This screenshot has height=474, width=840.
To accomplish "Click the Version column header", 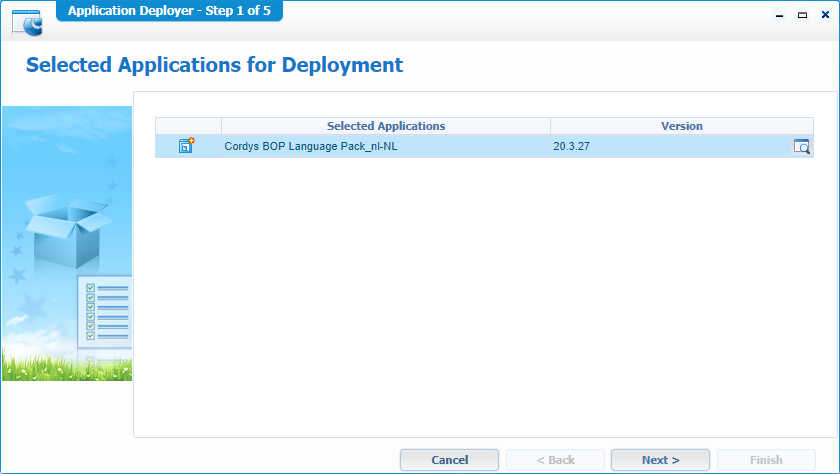I will [x=681, y=126].
